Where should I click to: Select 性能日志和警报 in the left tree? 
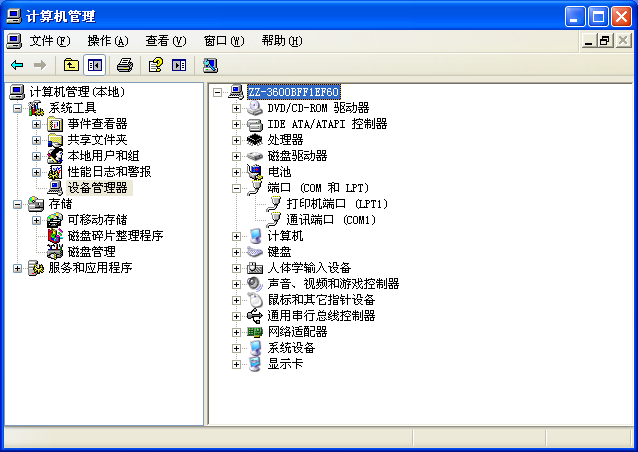tap(109, 172)
